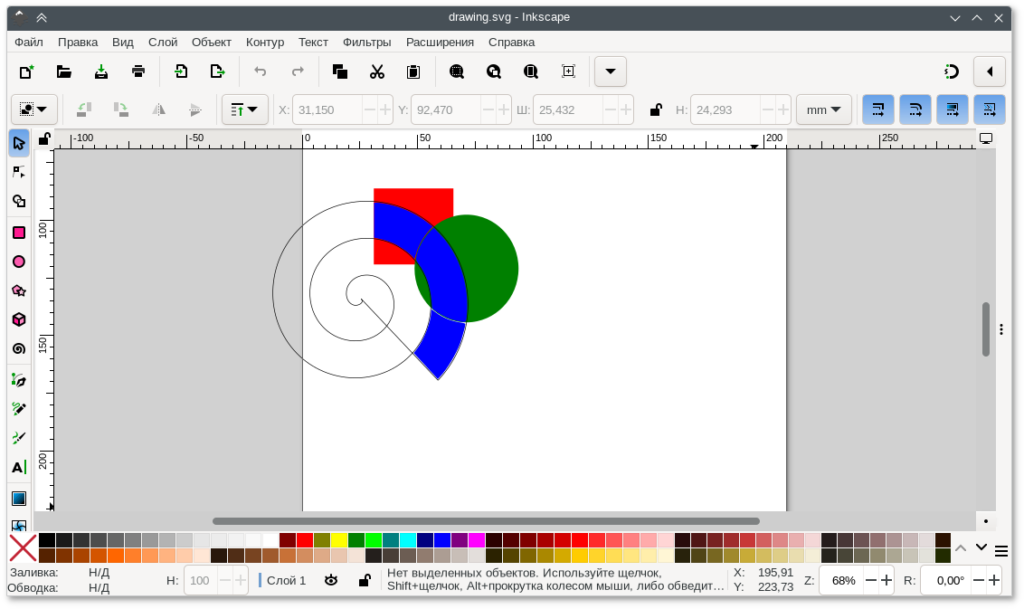
Task: Select the Pencil freehand tool
Action: (x=19, y=409)
